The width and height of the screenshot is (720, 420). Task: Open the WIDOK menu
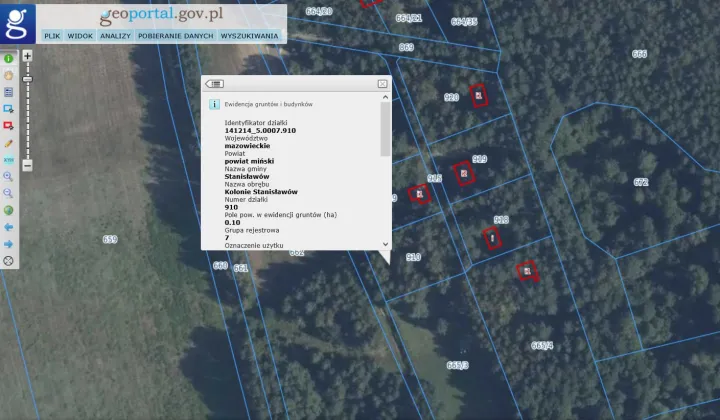80,36
